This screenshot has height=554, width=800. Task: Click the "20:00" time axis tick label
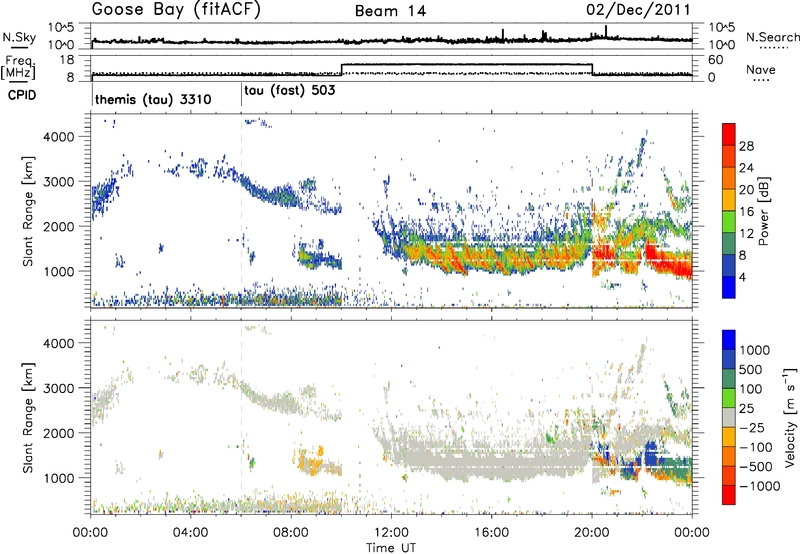tap(592, 533)
